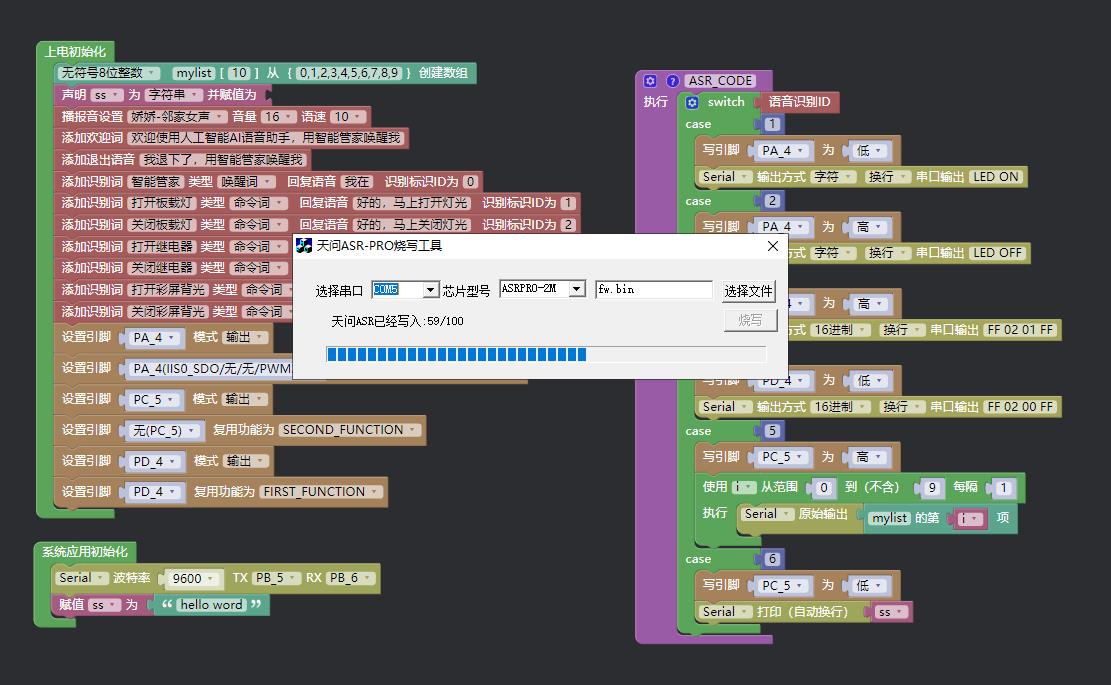Open the 赋值 ss variable dropdown

pos(103,605)
